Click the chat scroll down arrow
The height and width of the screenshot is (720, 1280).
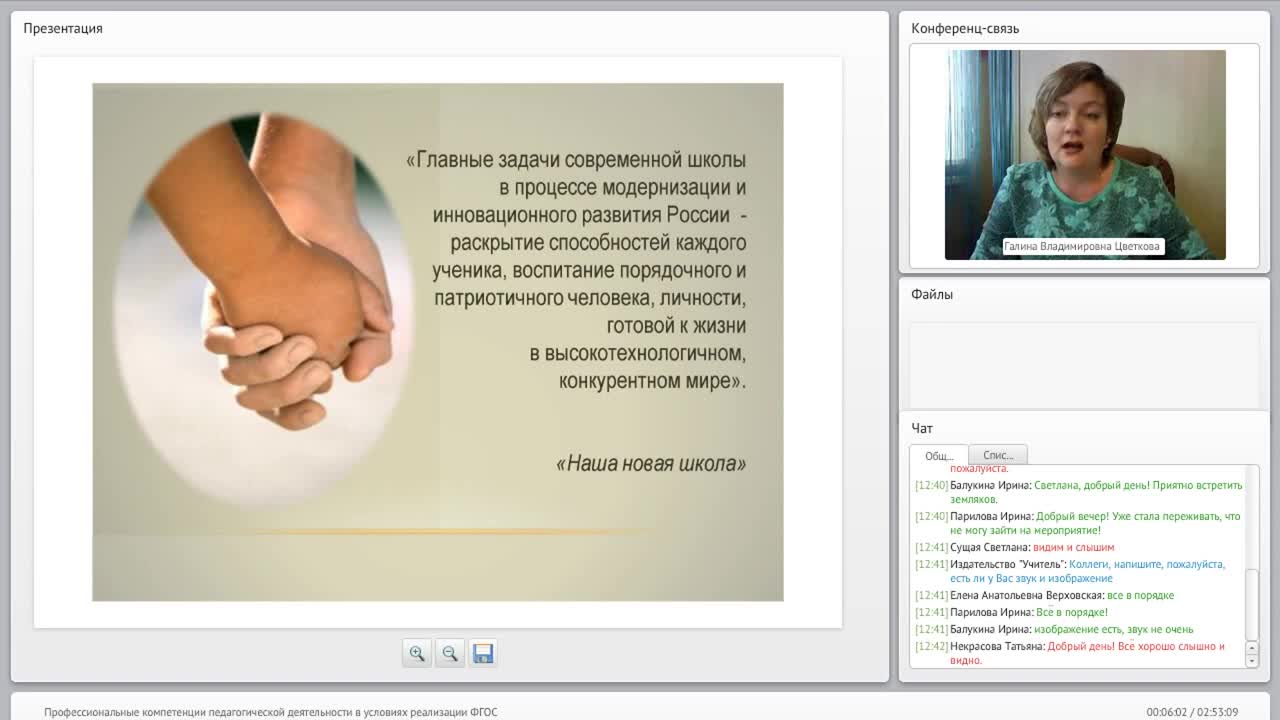[1252, 661]
